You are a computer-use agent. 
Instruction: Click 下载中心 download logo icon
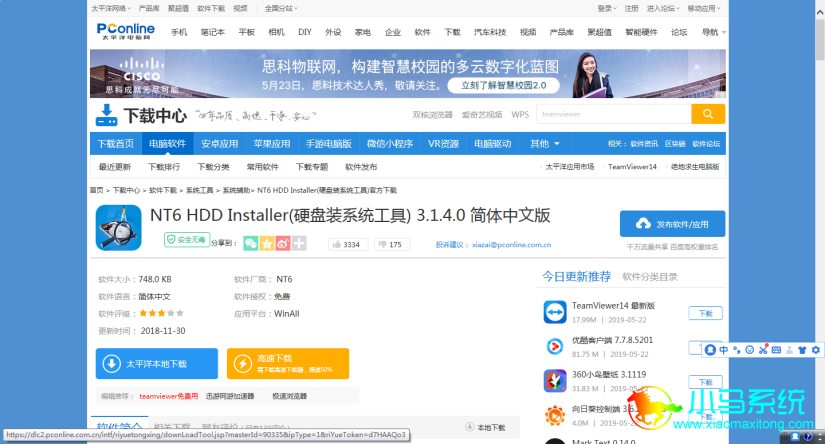[x=106, y=115]
